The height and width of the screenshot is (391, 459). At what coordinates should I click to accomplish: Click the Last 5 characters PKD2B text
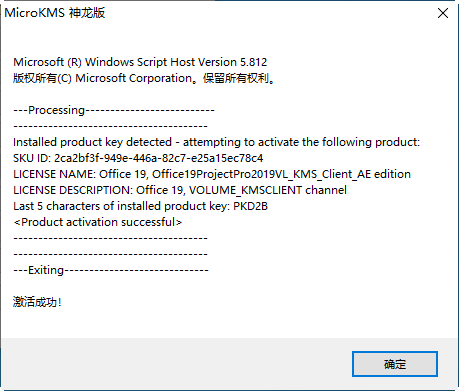(x=140, y=206)
